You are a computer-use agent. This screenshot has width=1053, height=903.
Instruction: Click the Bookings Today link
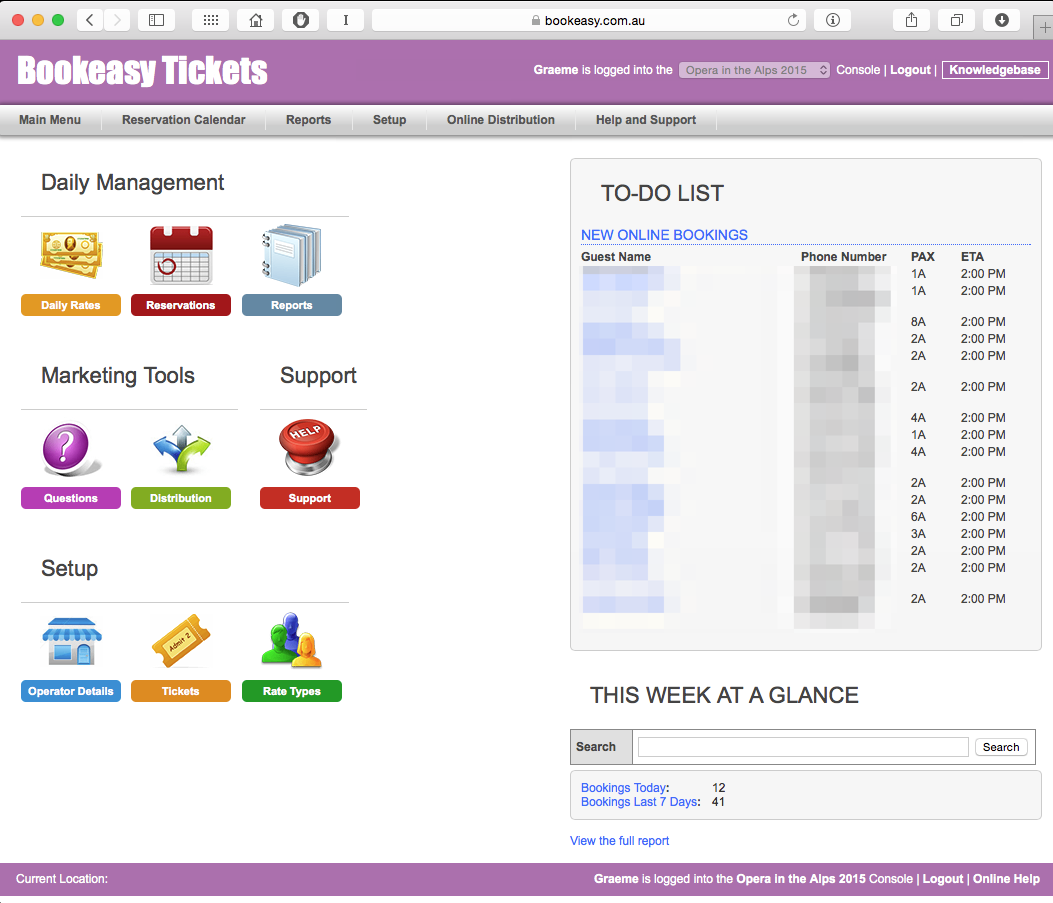tap(624, 788)
